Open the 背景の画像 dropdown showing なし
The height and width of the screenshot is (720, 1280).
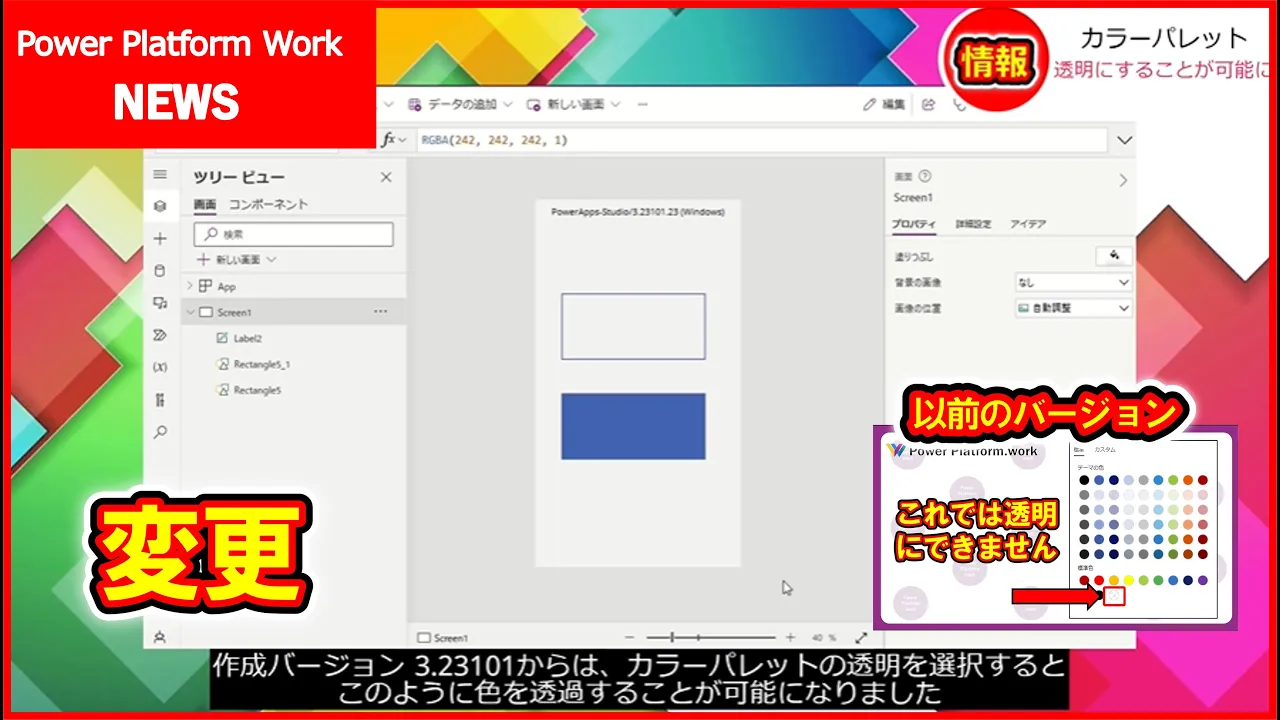(x=1073, y=283)
